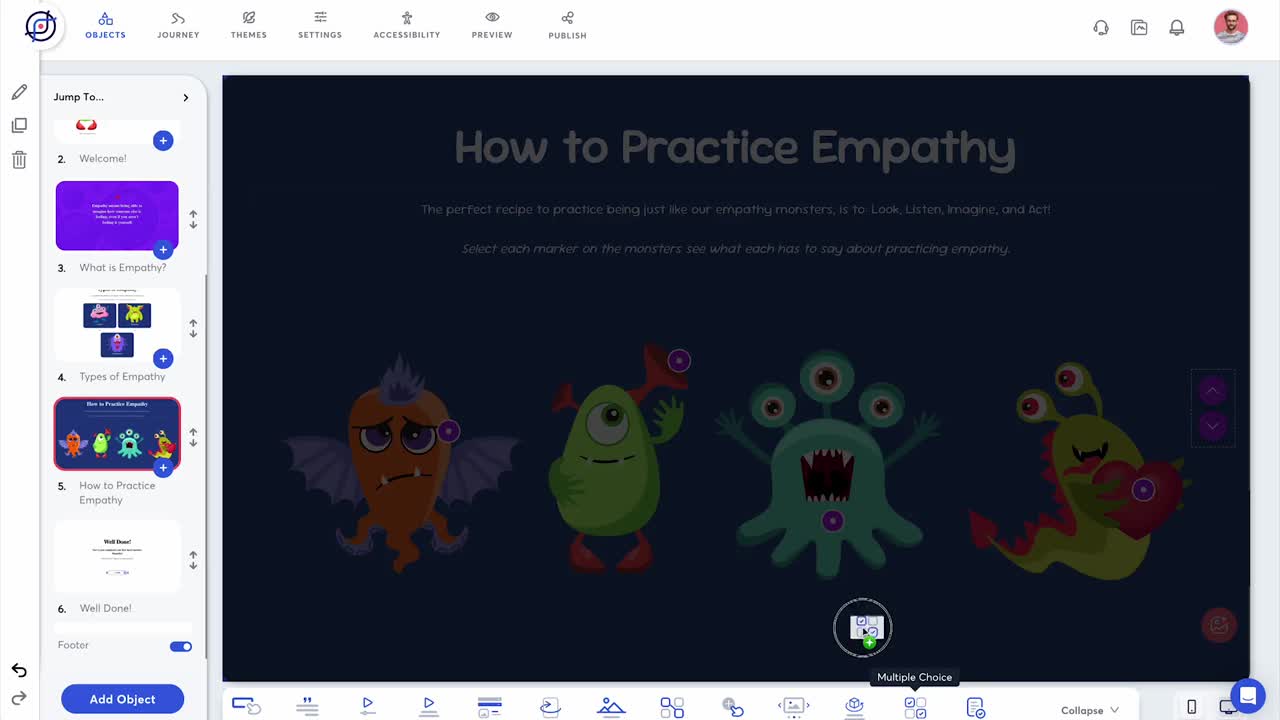The image size is (1280, 720).
Task: Insert the 3D box object
Action: point(854,707)
